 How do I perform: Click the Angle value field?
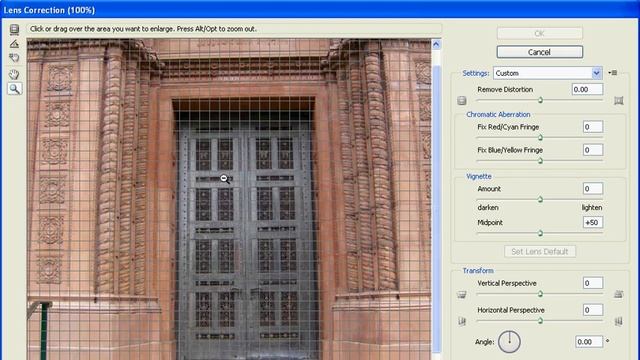[x=589, y=342]
